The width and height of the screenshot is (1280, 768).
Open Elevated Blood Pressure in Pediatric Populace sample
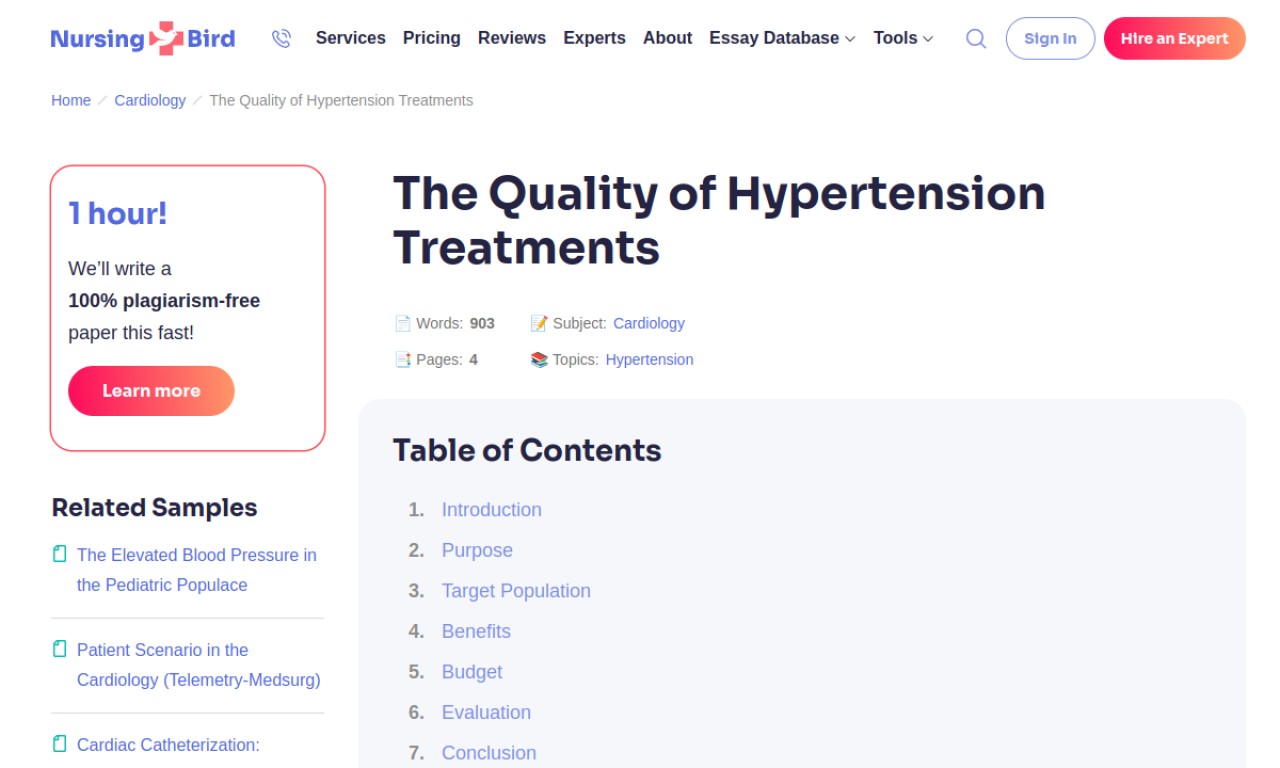(197, 570)
